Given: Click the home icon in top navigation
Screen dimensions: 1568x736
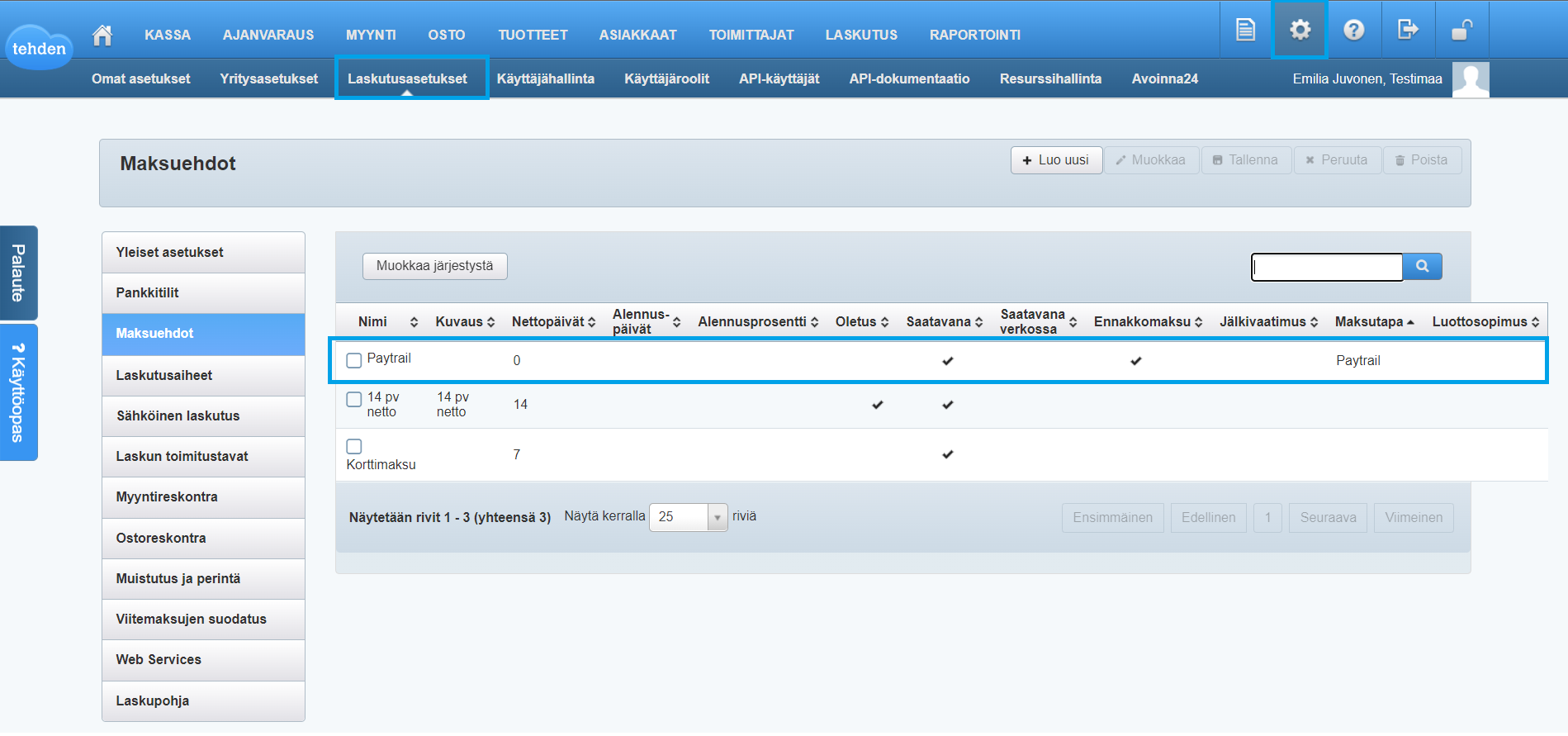Looking at the screenshot, I should pos(102,35).
